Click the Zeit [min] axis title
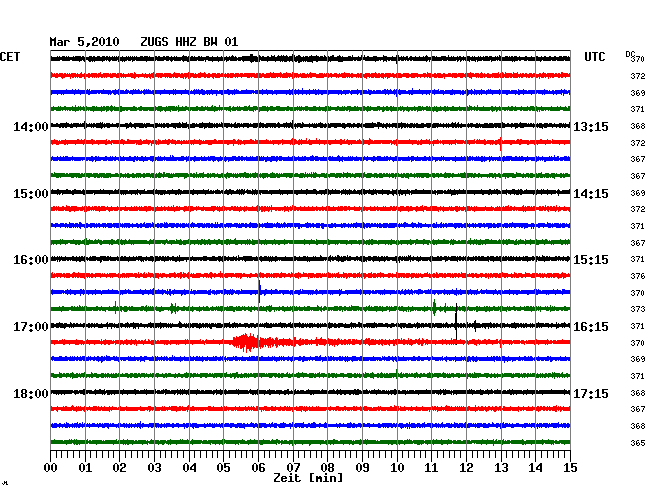The width and height of the screenshot is (650, 494). 308,478
